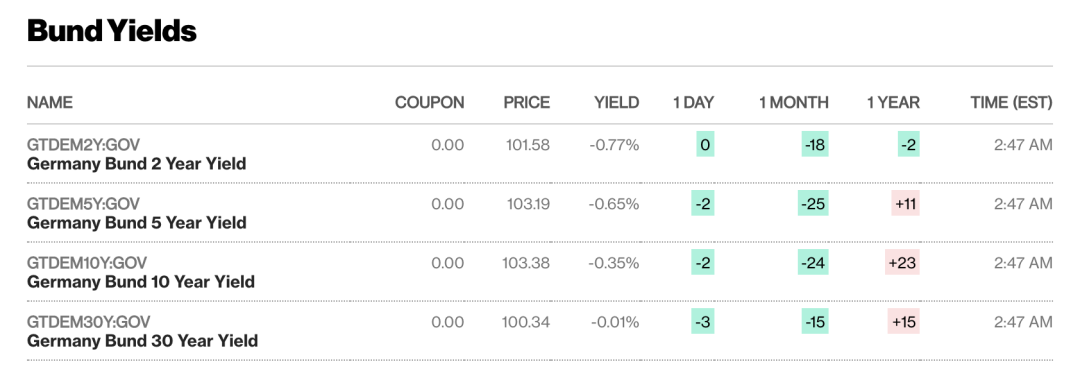Select the YIELD column header
Screen dimensions: 1080x380
coord(617,103)
